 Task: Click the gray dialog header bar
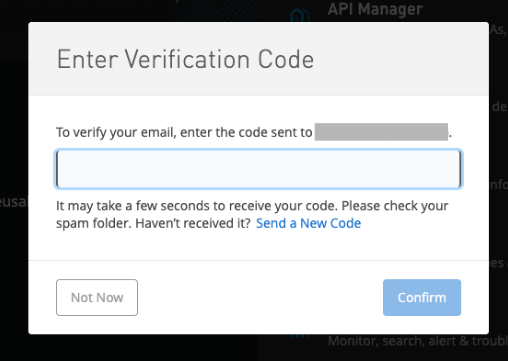[259, 59]
